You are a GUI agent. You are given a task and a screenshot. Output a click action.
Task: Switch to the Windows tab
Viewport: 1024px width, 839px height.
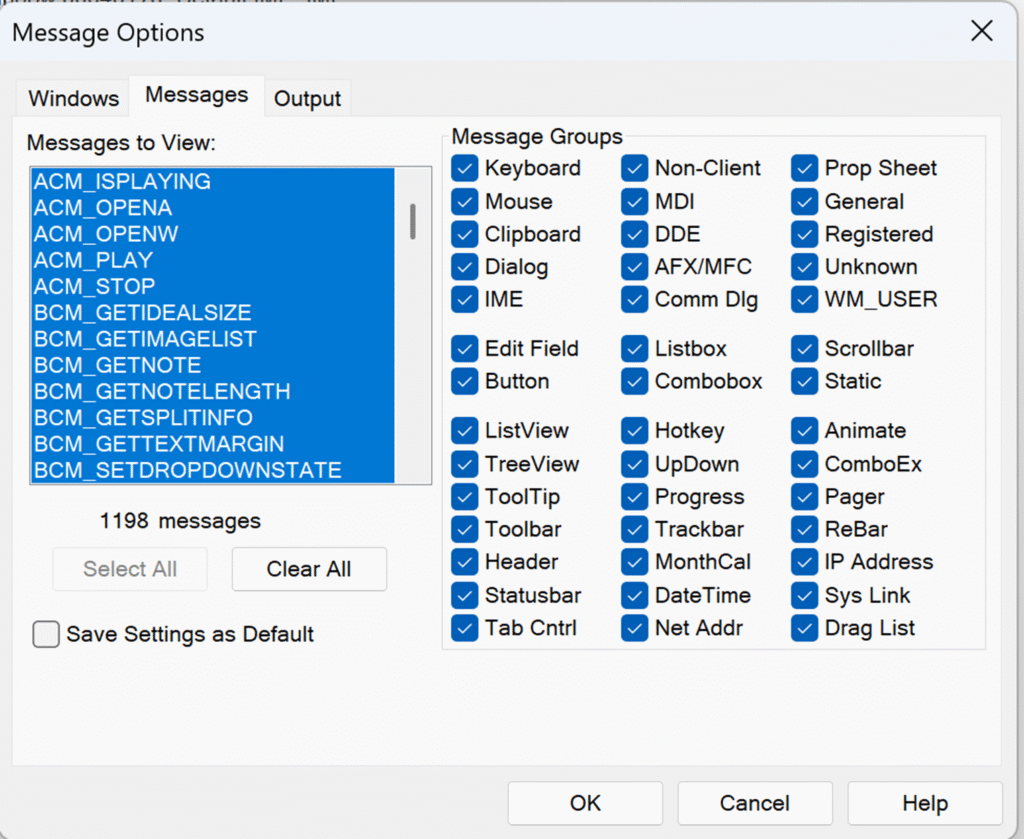coord(73,98)
